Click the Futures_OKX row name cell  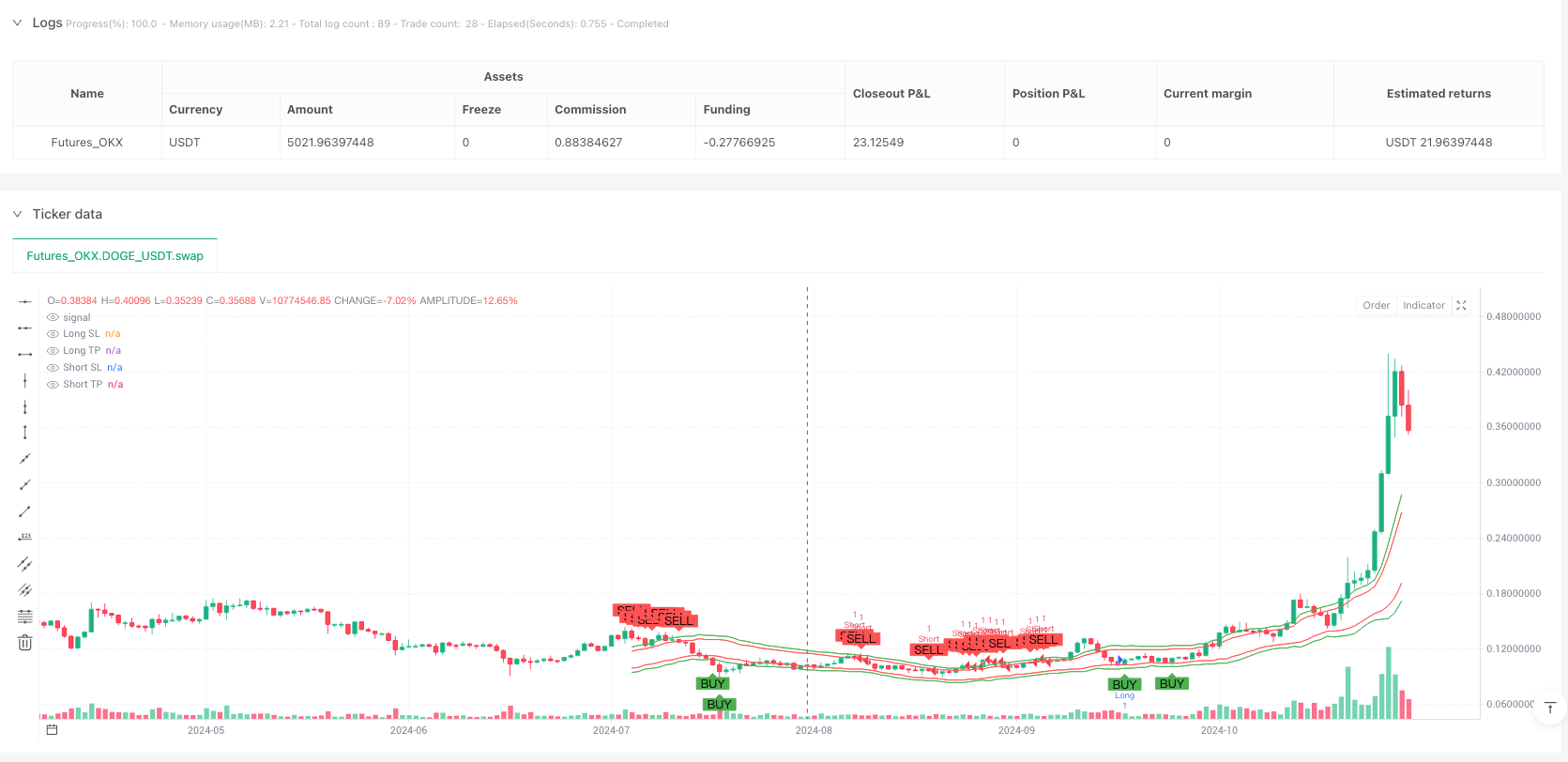tap(87, 143)
